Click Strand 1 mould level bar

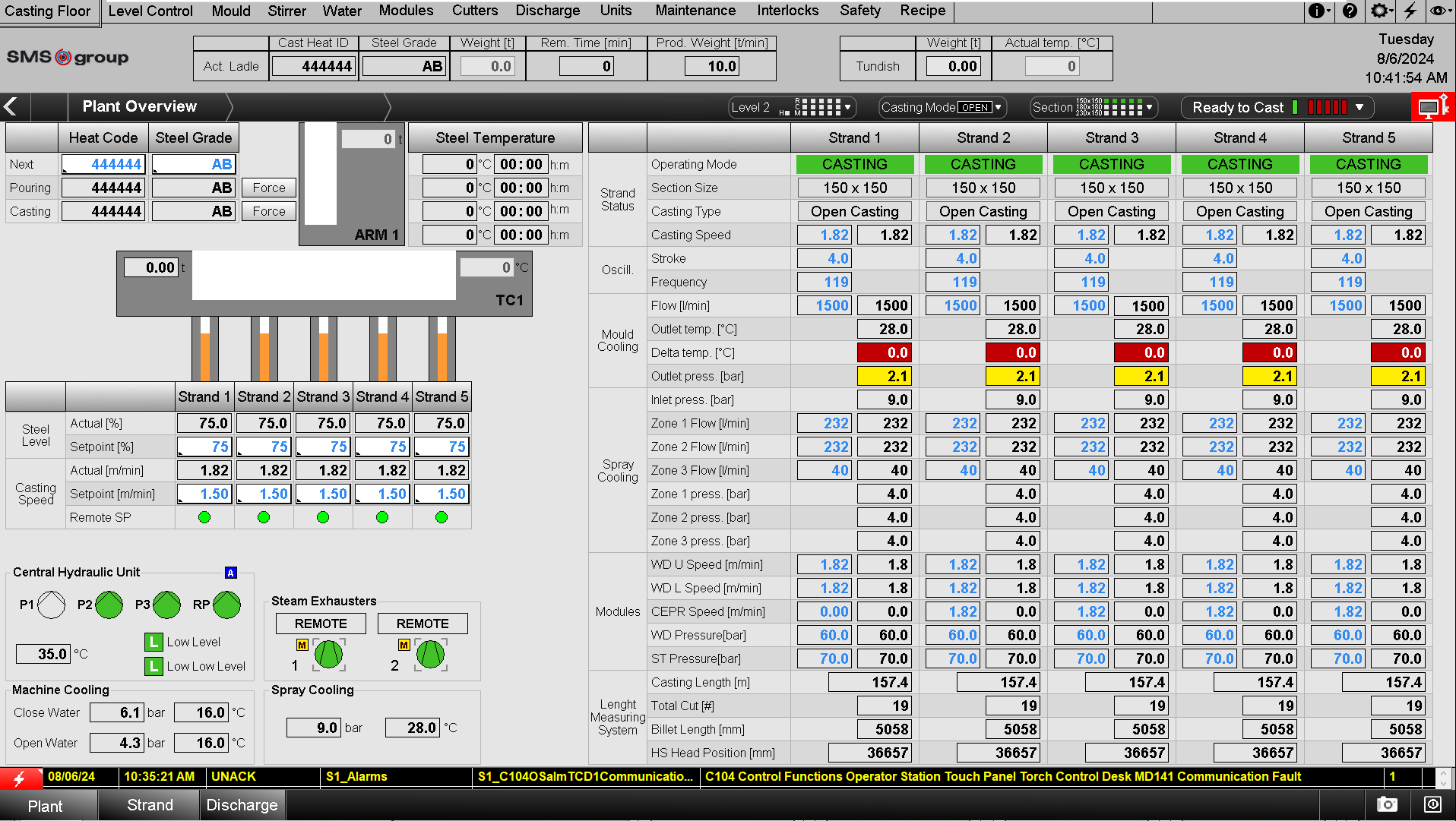coord(204,349)
